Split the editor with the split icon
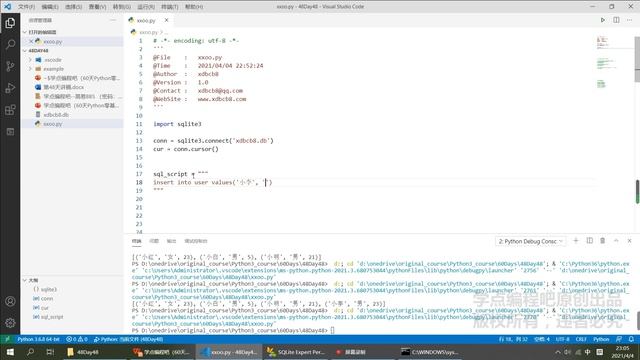Screen dimensions: 640x360 [x=616, y=20]
